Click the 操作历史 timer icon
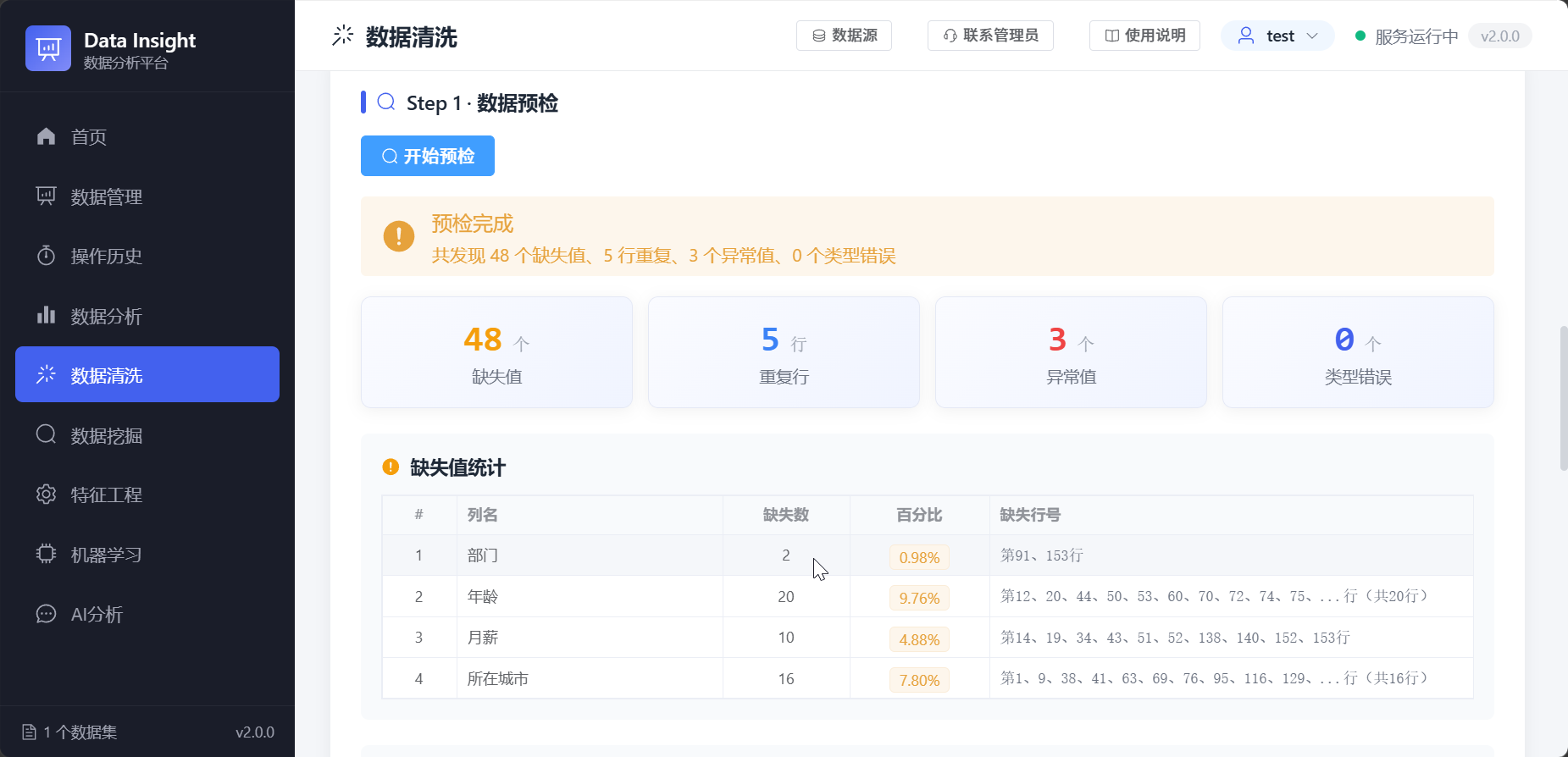 tap(47, 256)
